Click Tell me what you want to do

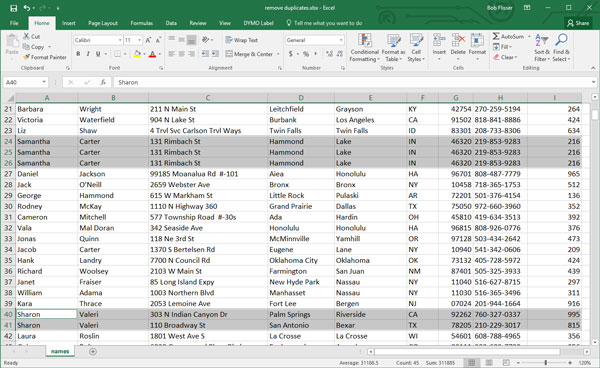[x=324, y=23]
